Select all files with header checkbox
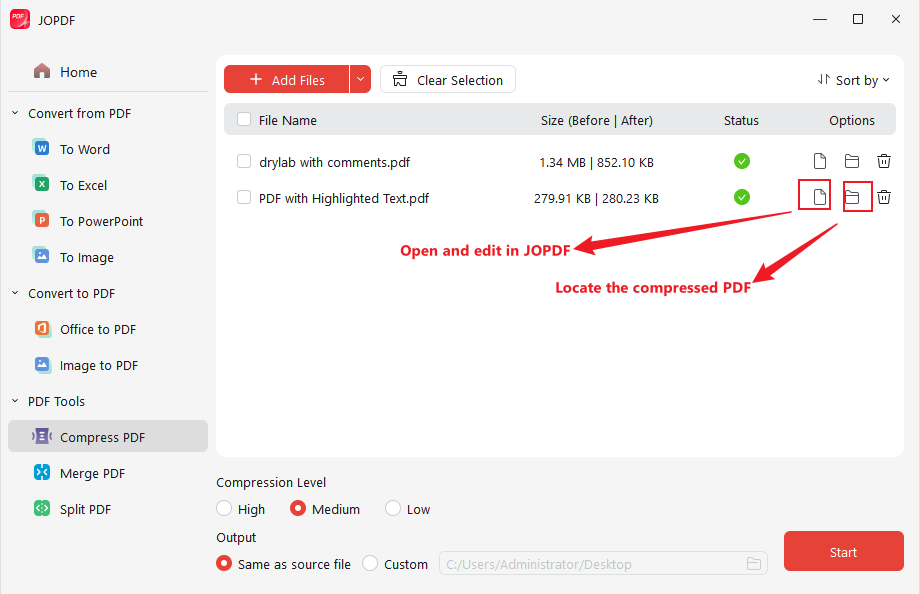Image resolution: width=920 pixels, height=594 pixels. 242,118
